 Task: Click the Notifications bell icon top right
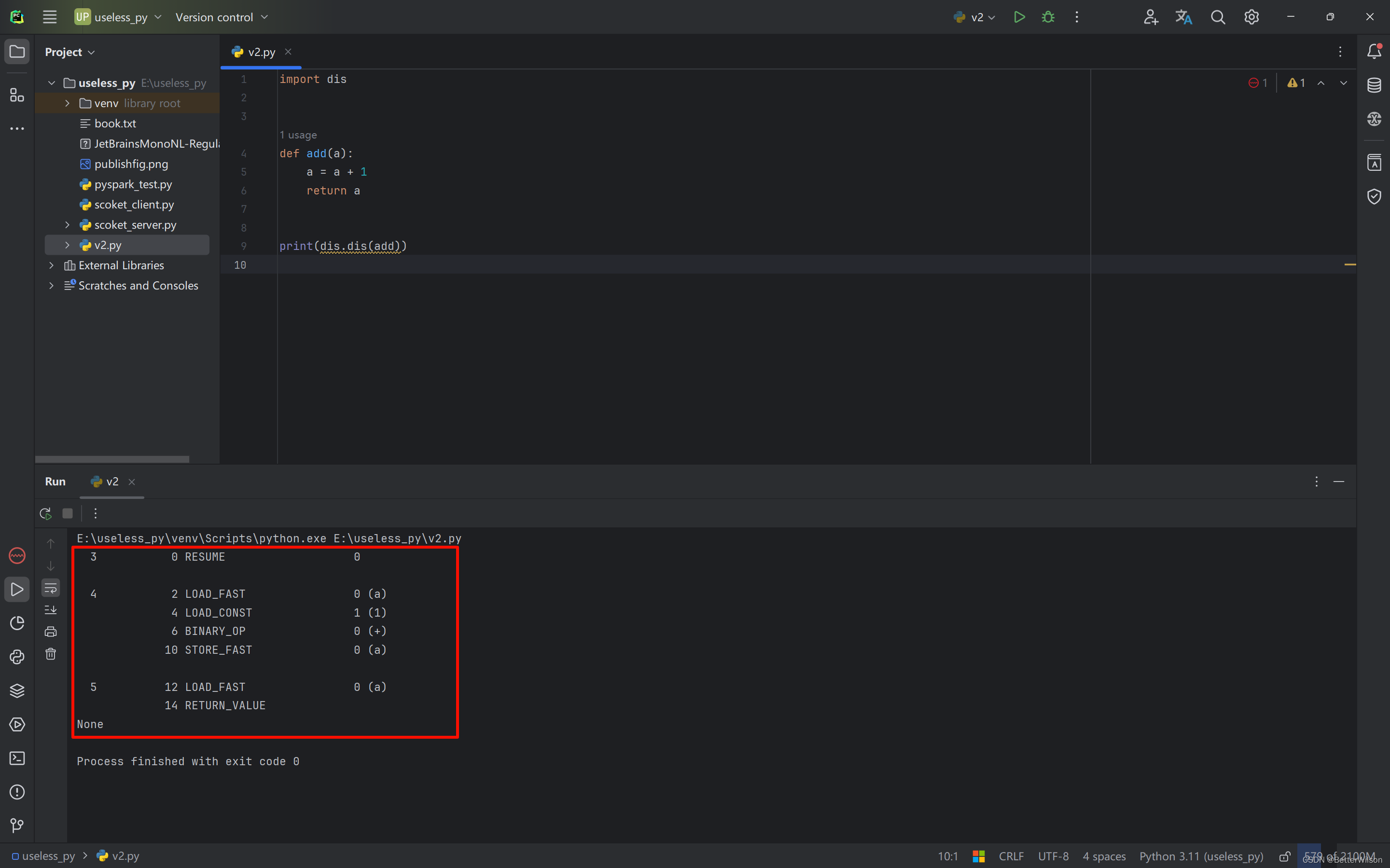tap(1374, 51)
